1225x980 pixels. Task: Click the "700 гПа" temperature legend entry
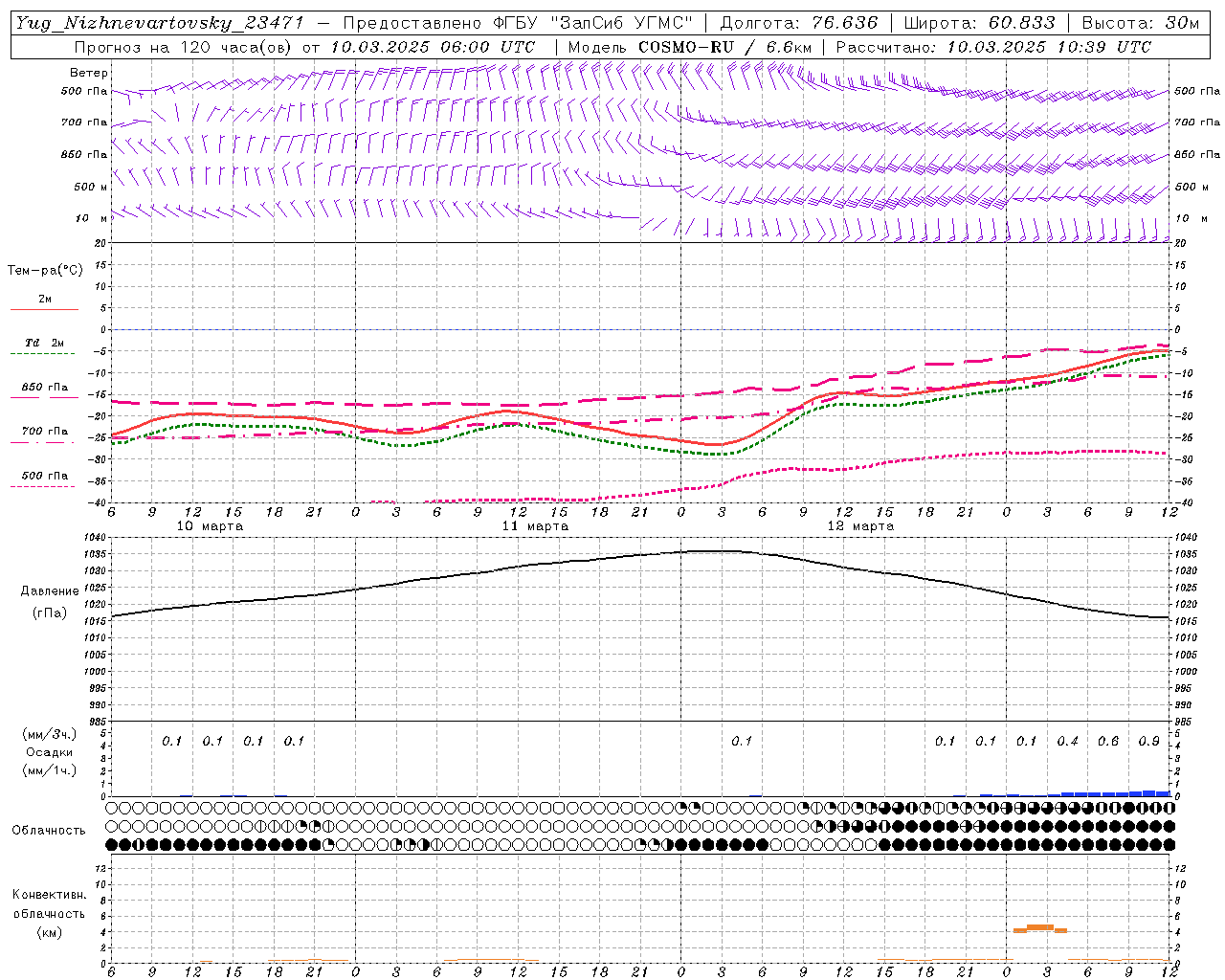(45, 432)
